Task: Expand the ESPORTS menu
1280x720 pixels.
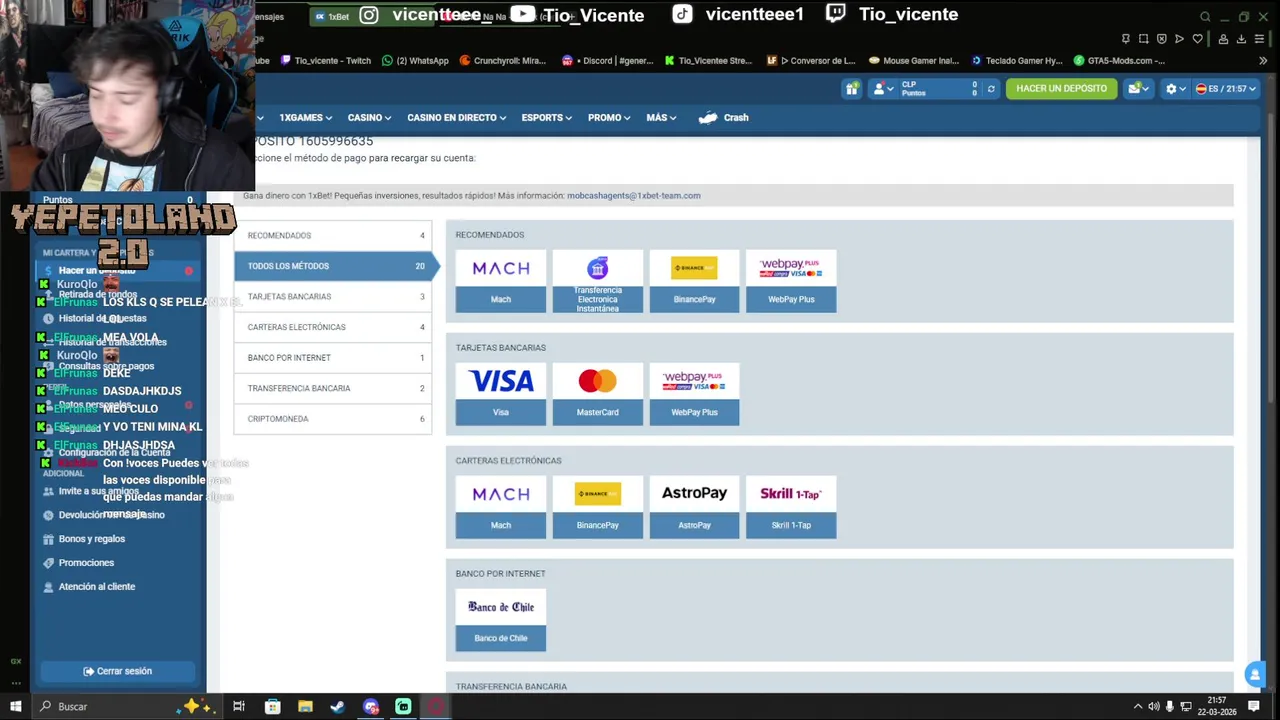Action: [546, 118]
